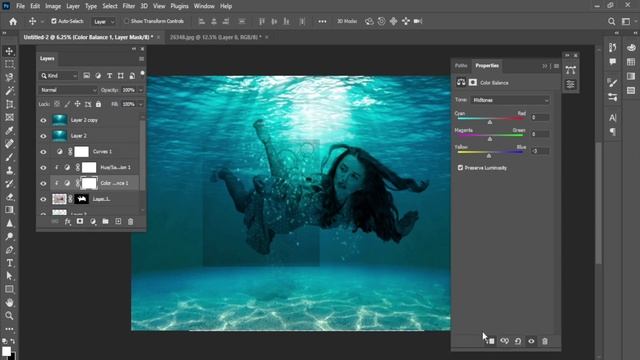Expand the Opacity value dropdown arrow
The image size is (640, 360).
tap(141, 90)
